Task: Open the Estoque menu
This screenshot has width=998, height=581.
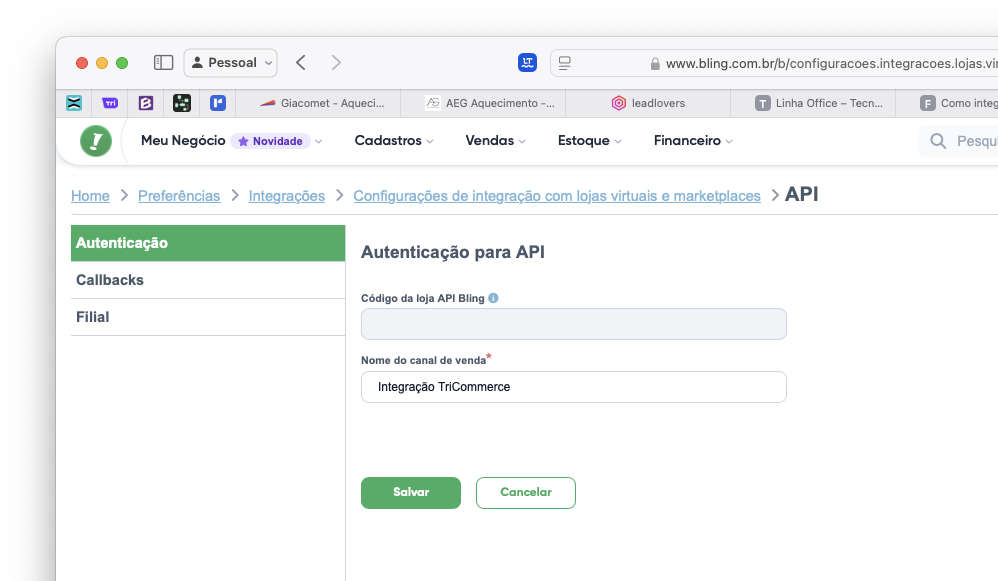Action: (x=584, y=141)
